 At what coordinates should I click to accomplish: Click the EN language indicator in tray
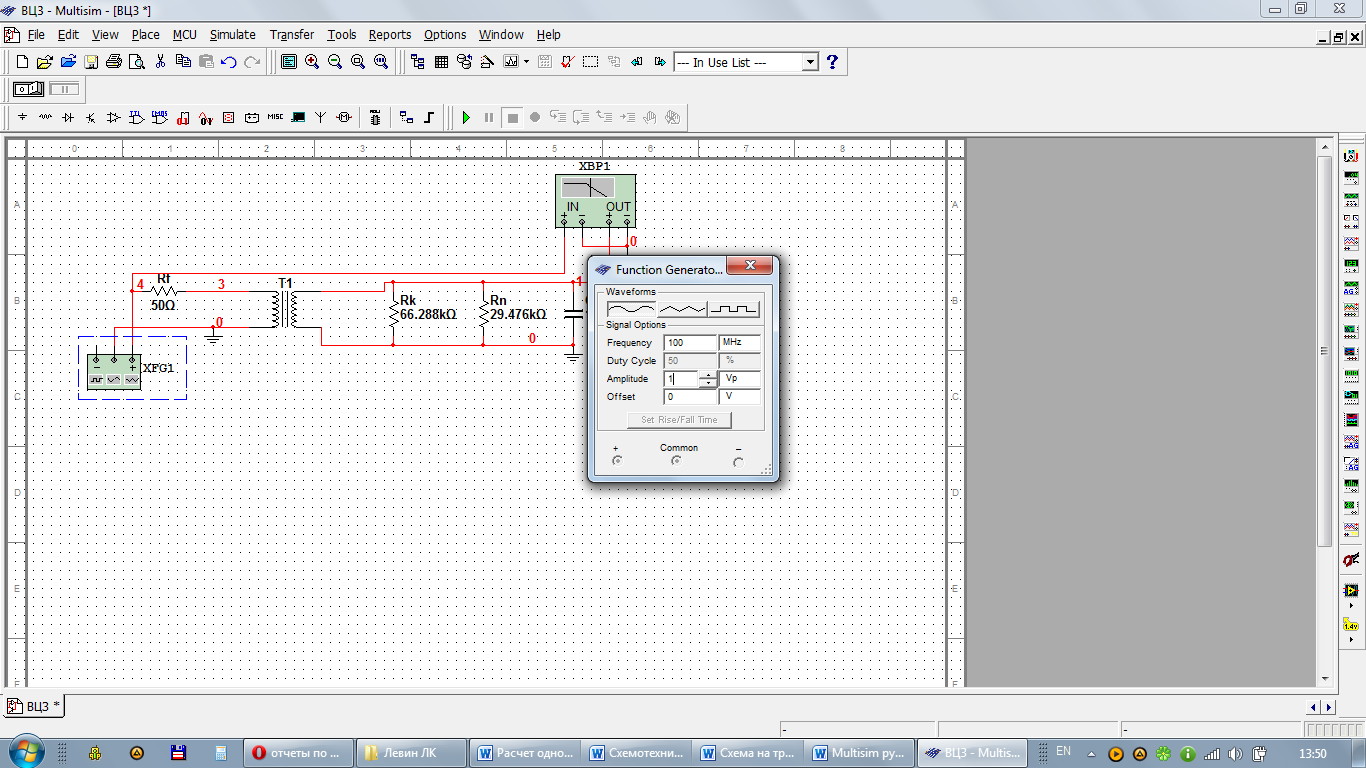pos(1063,751)
